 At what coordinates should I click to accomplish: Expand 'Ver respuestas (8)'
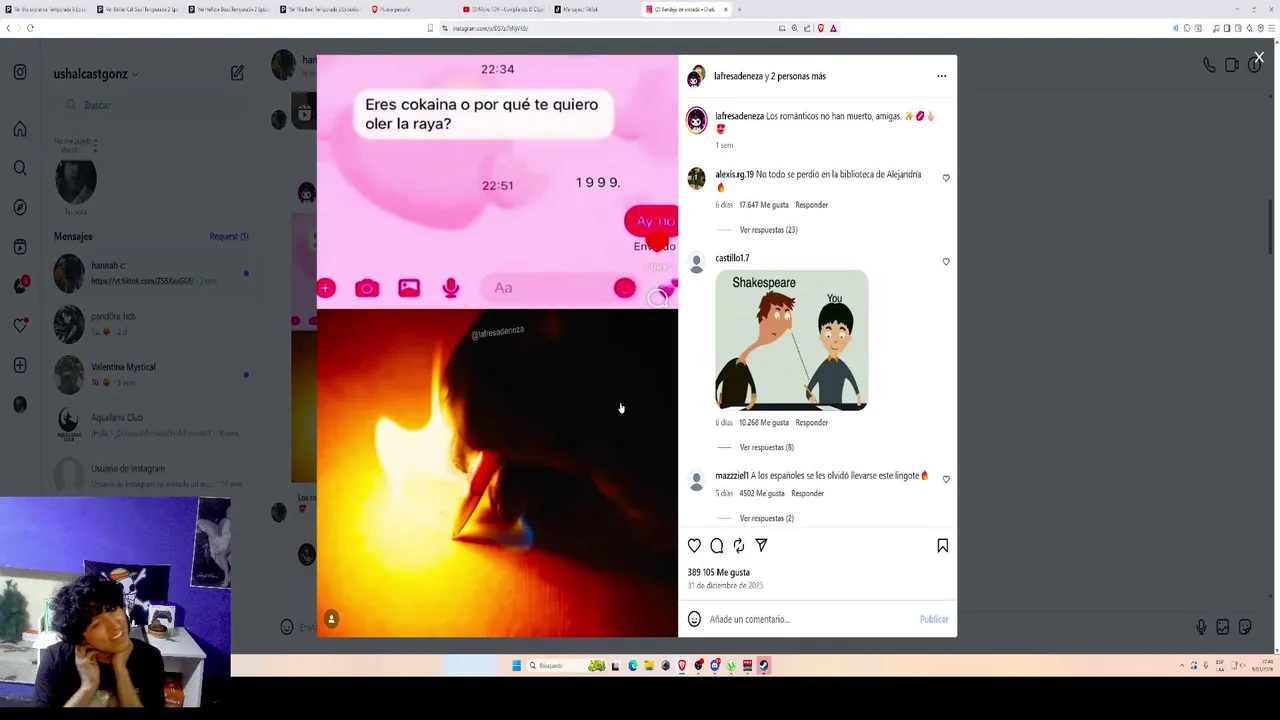[x=767, y=447]
